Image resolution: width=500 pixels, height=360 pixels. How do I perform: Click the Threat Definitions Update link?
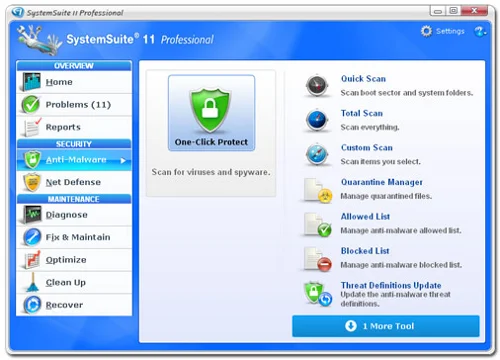391,285
